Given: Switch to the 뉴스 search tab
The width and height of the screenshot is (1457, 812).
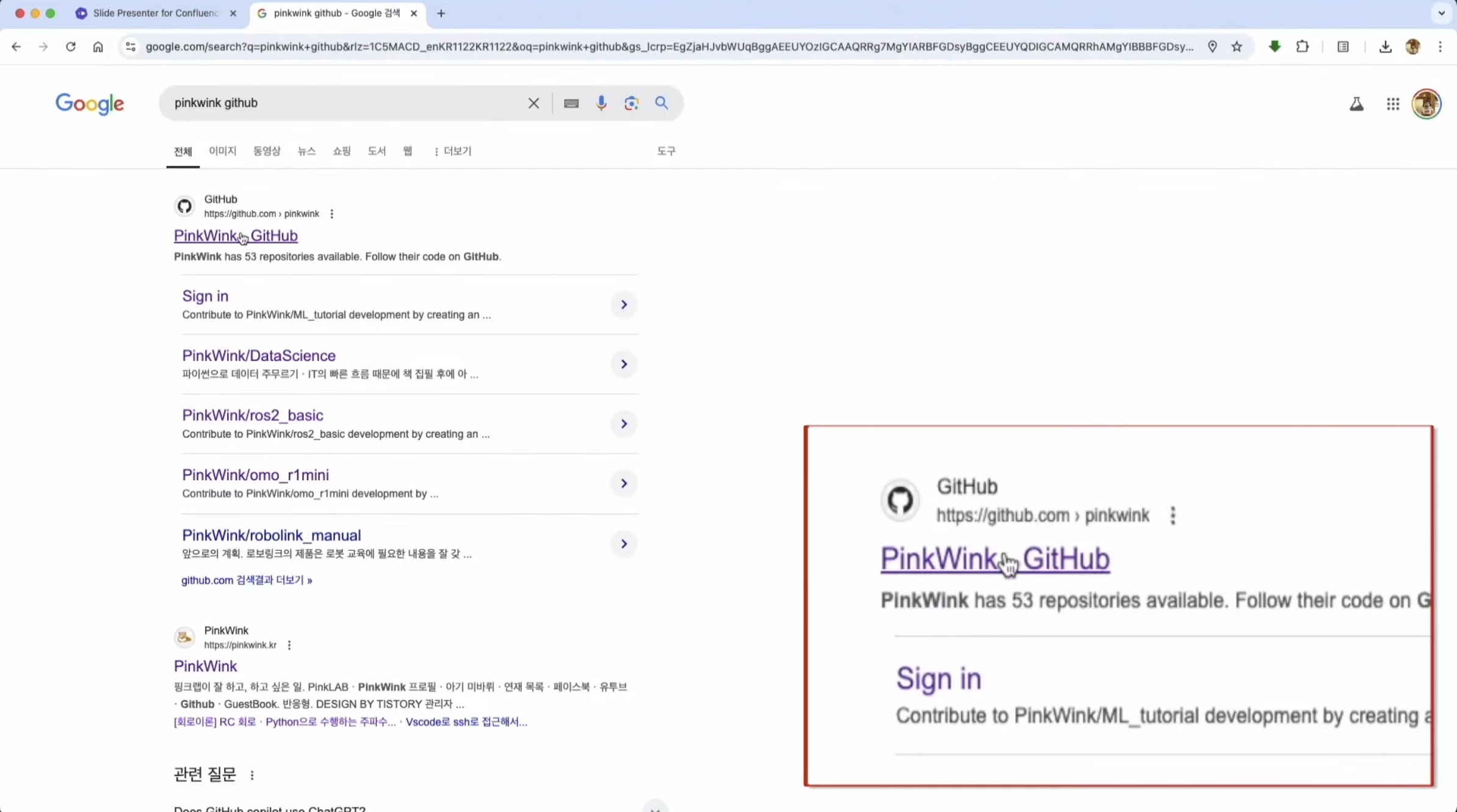Looking at the screenshot, I should click(306, 151).
